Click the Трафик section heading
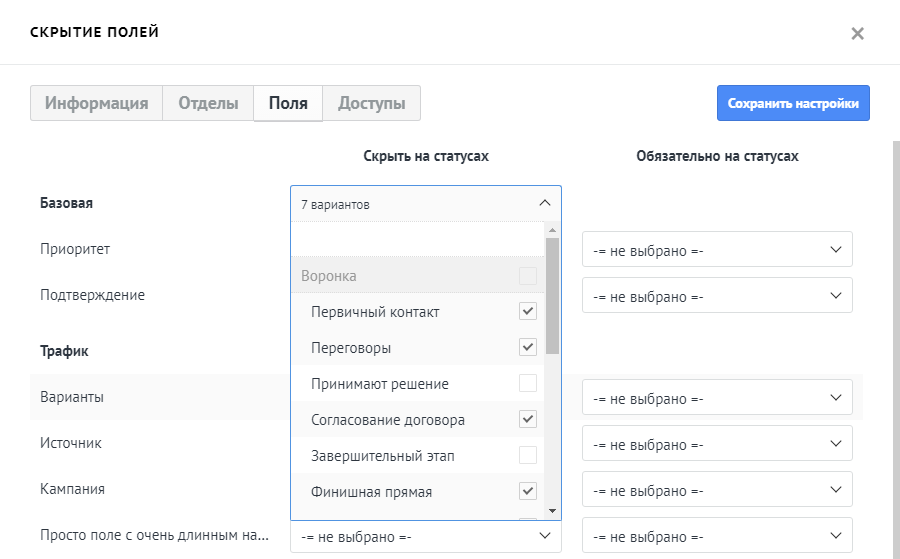 point(64,351)
